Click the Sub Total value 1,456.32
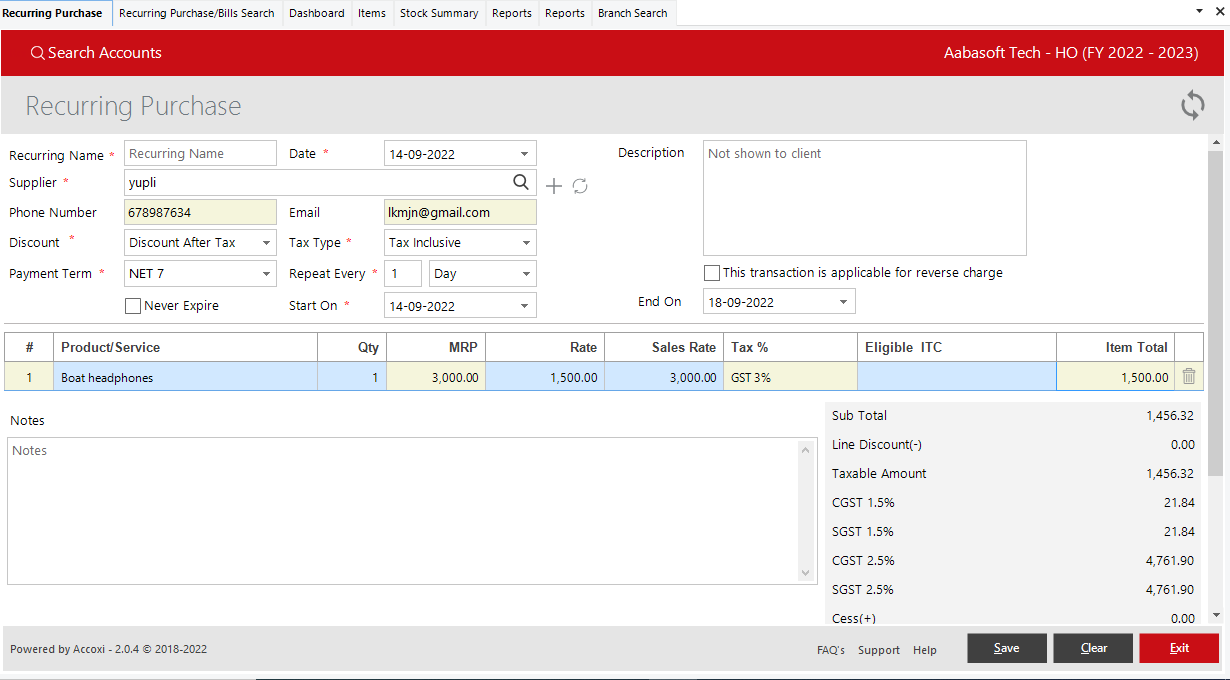 pos(1170,416)
